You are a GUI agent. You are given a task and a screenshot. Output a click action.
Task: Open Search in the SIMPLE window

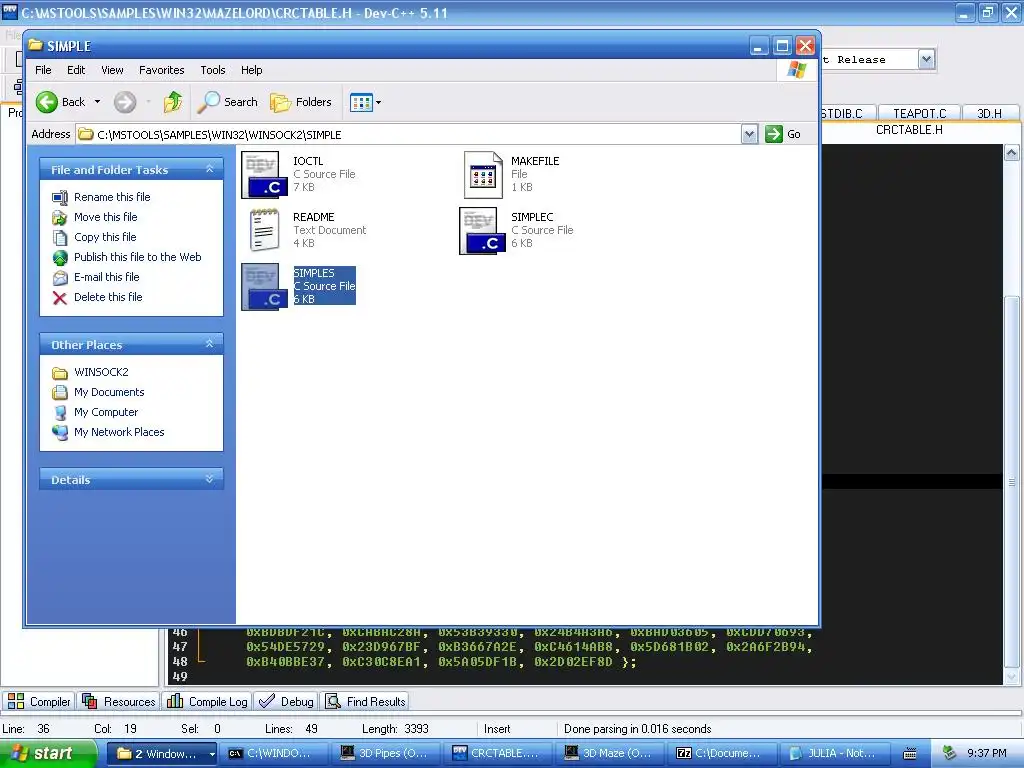228,102
